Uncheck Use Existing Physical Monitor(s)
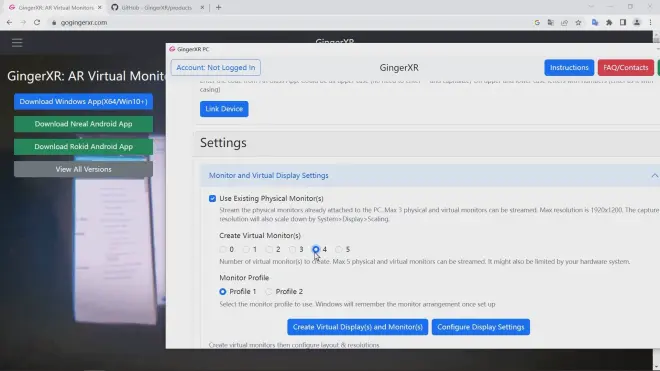This screenshot has height=371, width=660. [x=212, y=198]
